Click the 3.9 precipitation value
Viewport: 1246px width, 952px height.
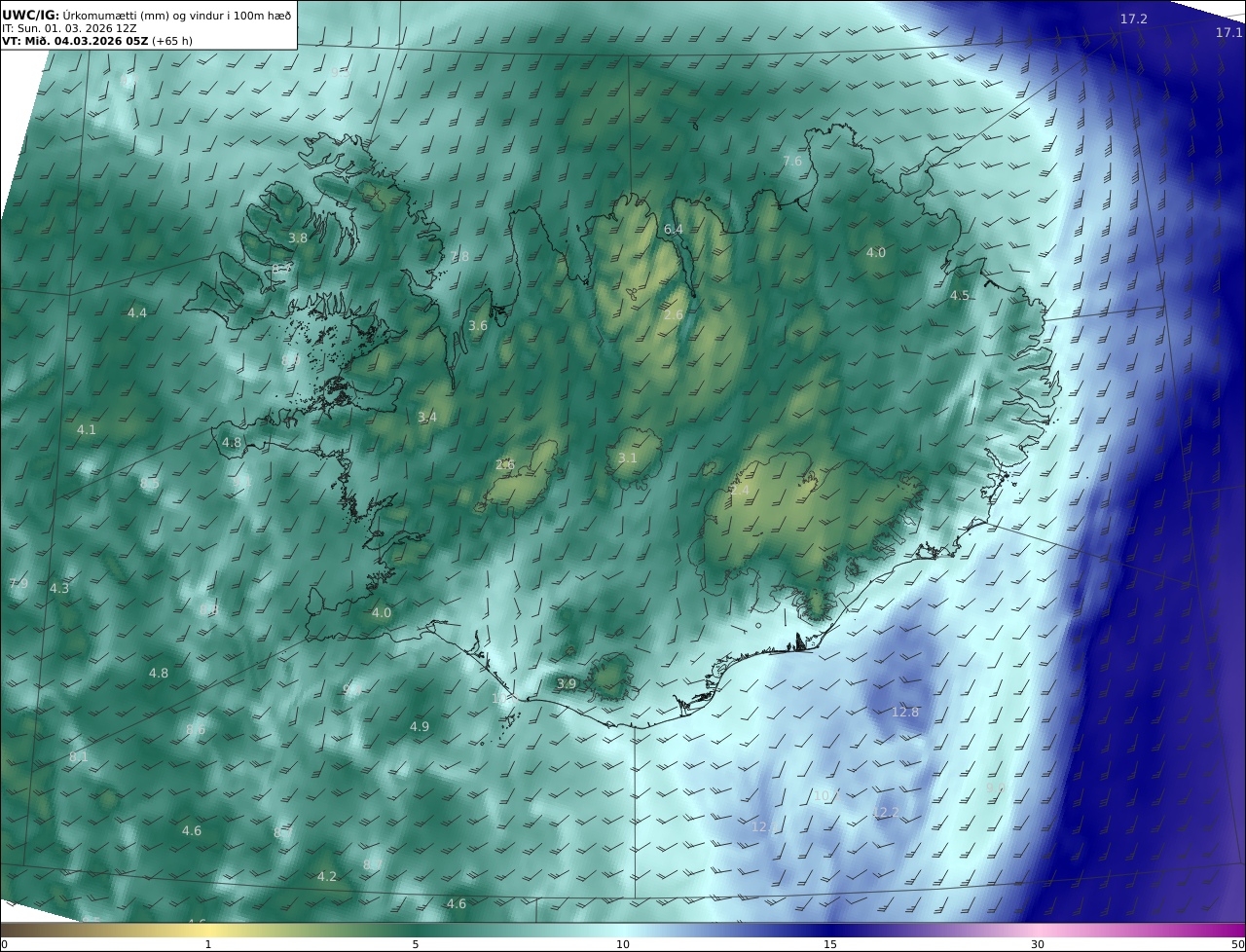(x=567, y=684)
